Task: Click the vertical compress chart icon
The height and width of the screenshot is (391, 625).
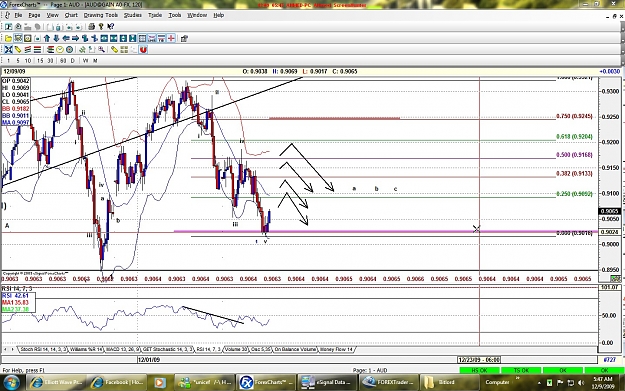Action: [133, 39]
